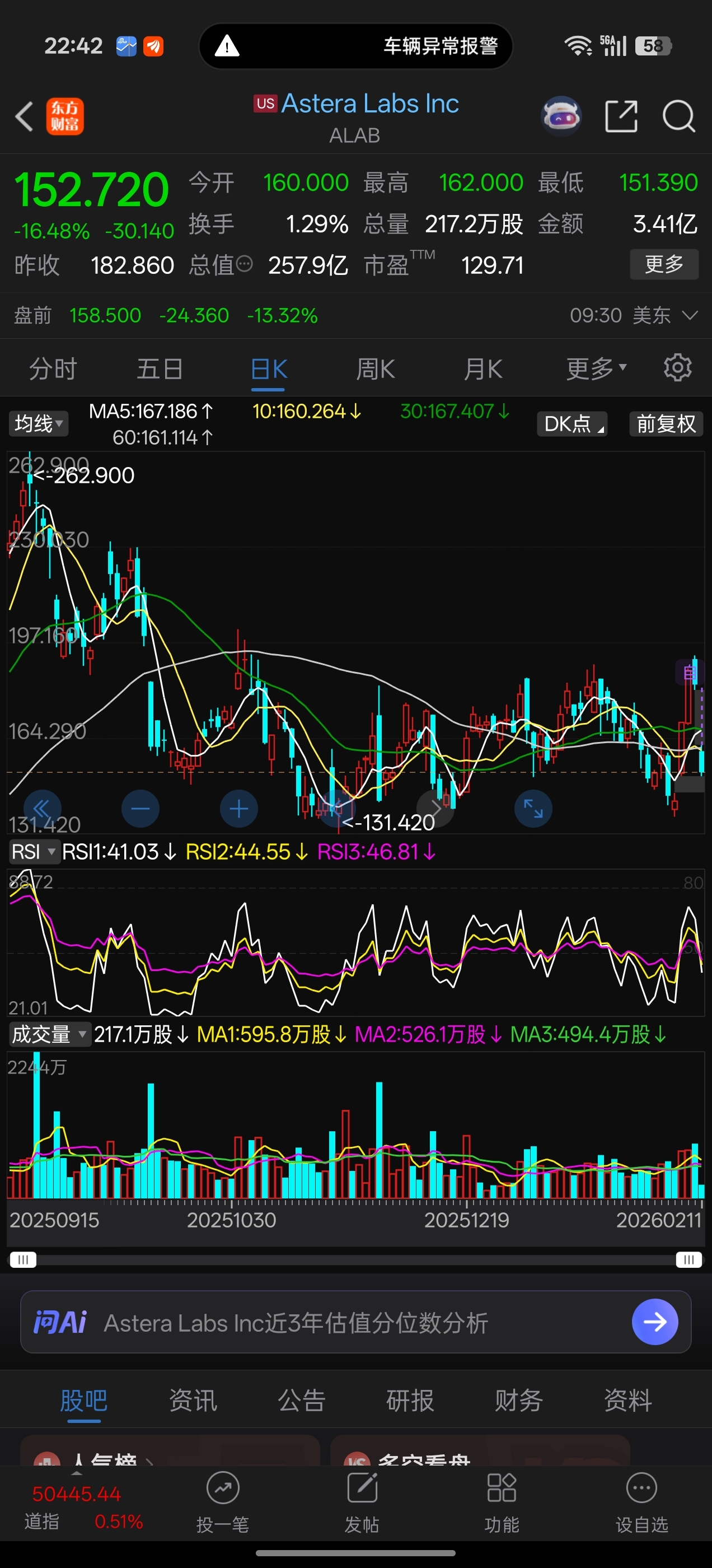Submit the AI question arrow button
Viewport: 712px width, 1568px height.
(655, 1322)
